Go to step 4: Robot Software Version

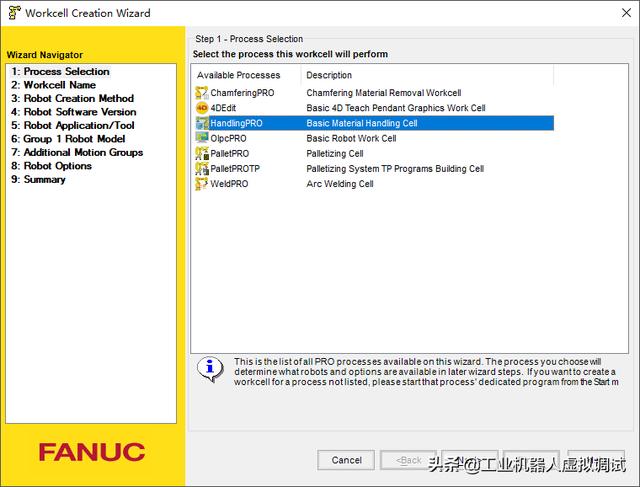point(73,112)
